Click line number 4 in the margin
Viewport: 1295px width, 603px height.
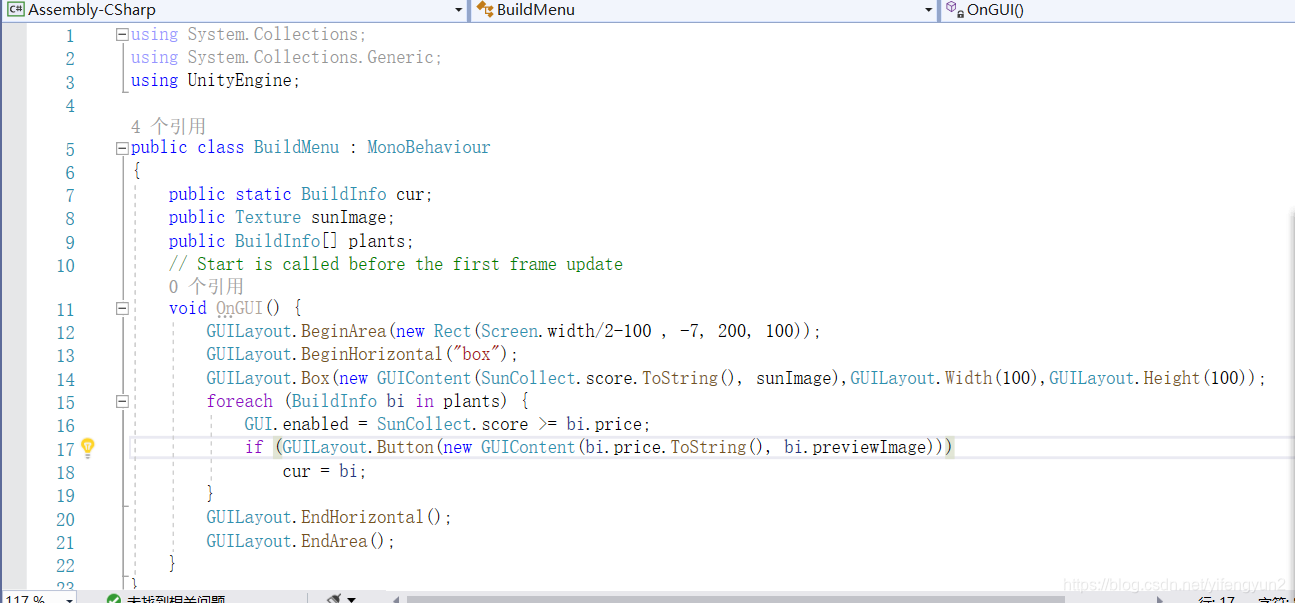pos(69,106)
